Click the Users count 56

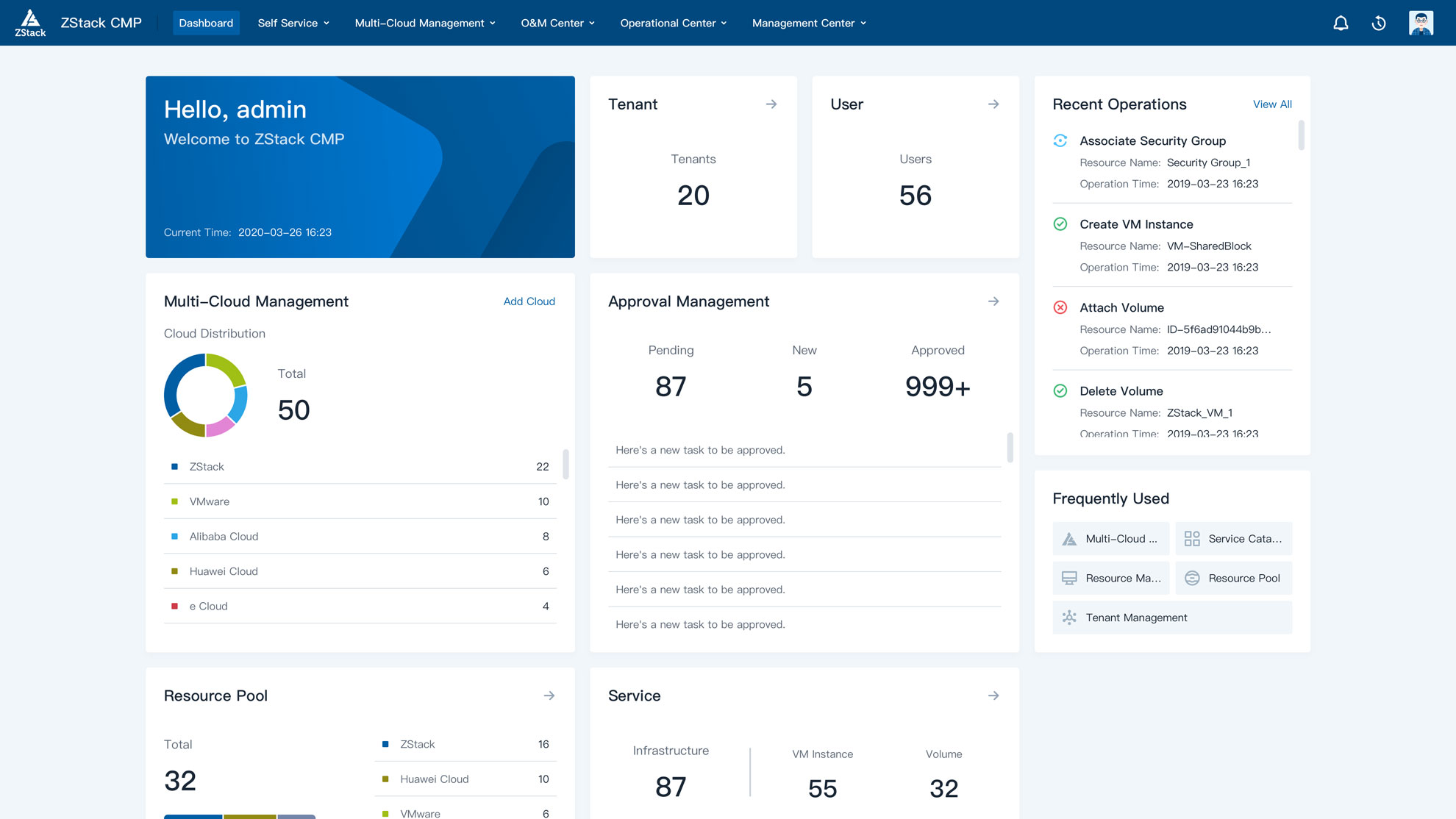point(916,196)
